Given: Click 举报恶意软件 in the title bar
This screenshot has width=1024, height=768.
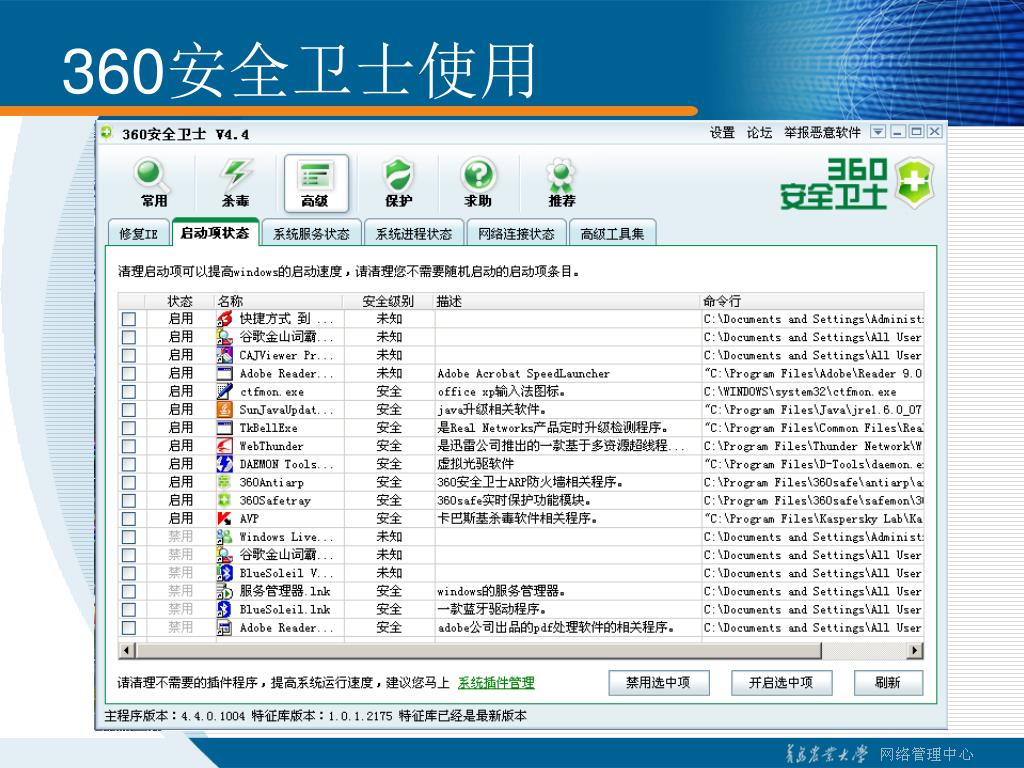Looking at the screenshot, I should coord(823,133).
